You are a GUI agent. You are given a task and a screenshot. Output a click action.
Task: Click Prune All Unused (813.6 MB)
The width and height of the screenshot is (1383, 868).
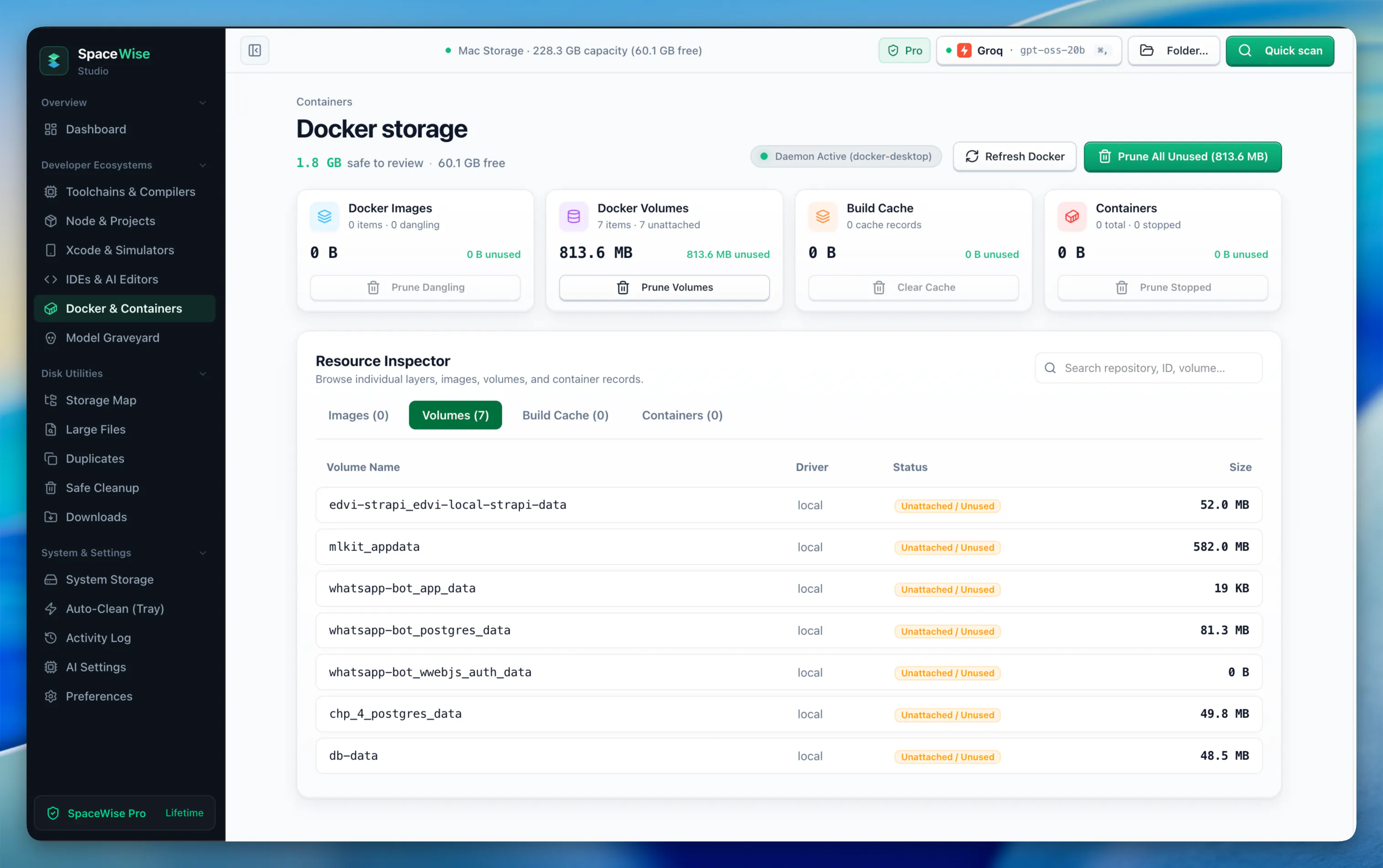tap(1182, 156)
